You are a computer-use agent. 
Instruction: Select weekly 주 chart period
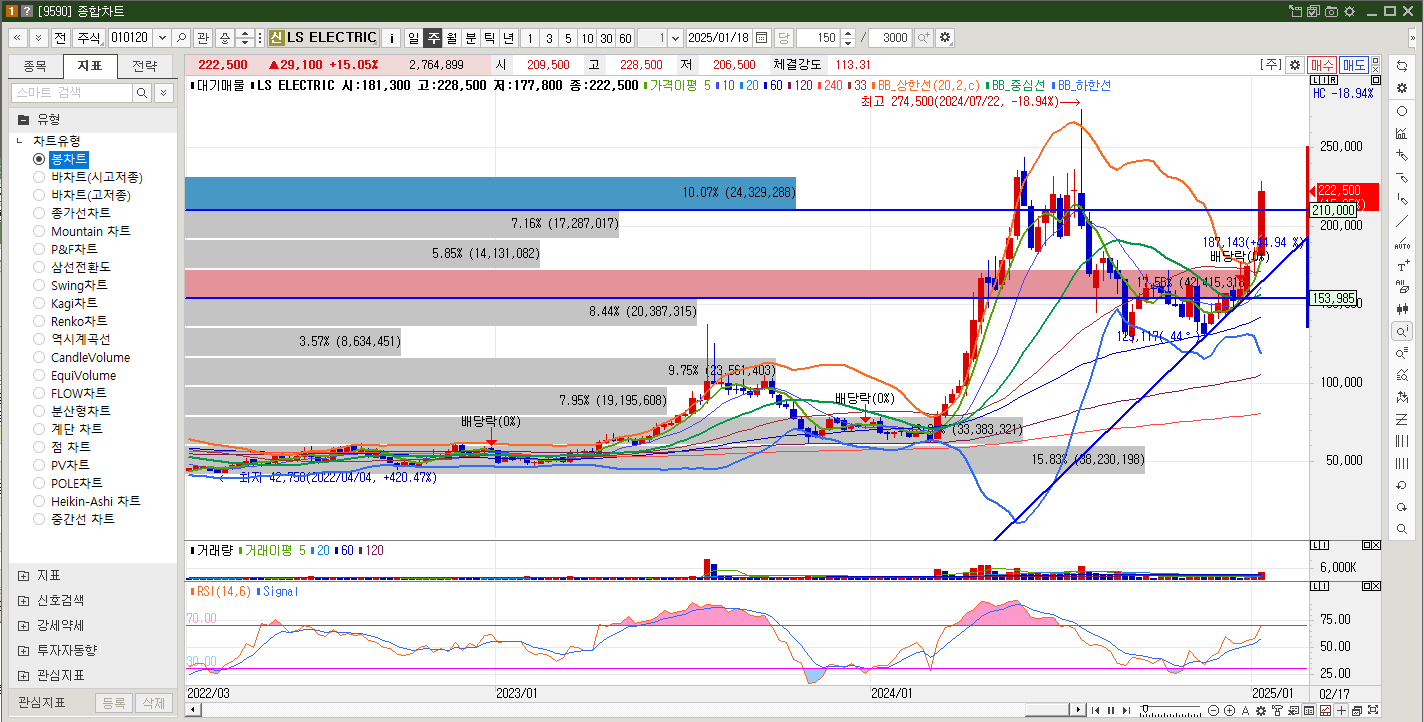pyautogui.click(x=432, y=37)
